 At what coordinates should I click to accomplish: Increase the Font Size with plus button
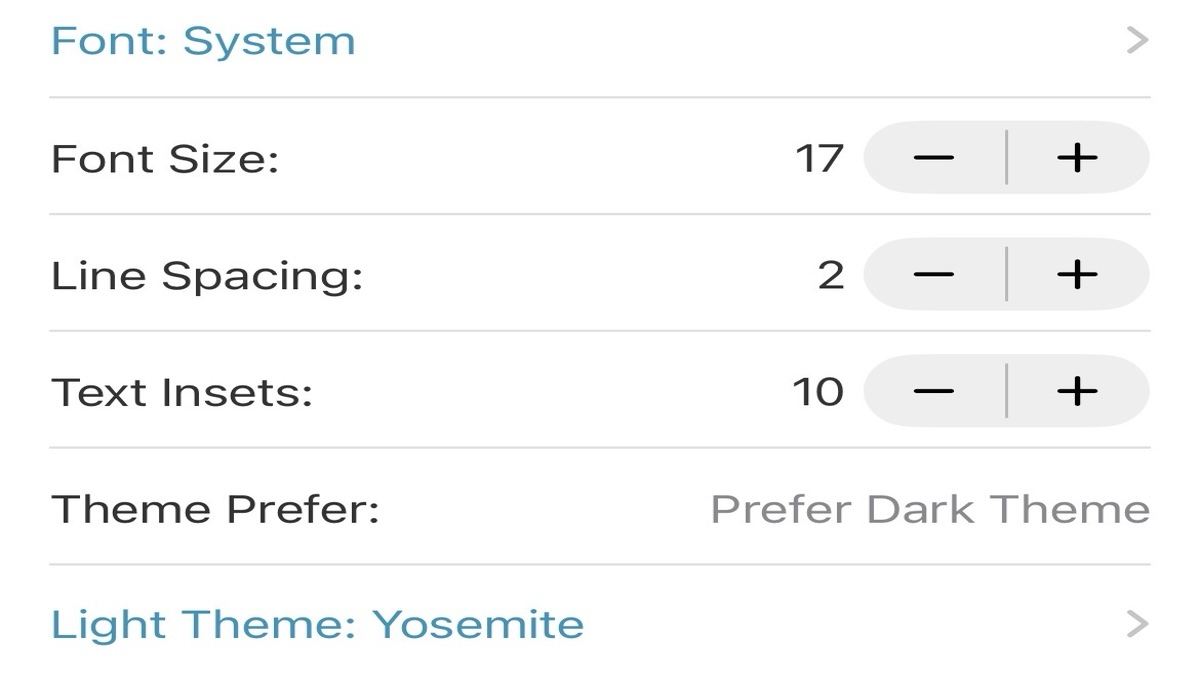click(1077, 158)
